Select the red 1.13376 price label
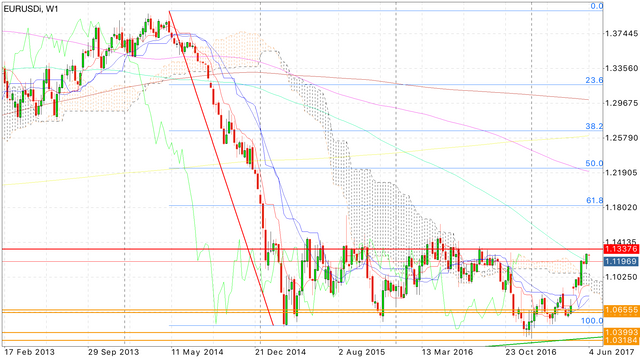Image resolution: width=640 pixels, height=360 pixels. coord(621,249)
